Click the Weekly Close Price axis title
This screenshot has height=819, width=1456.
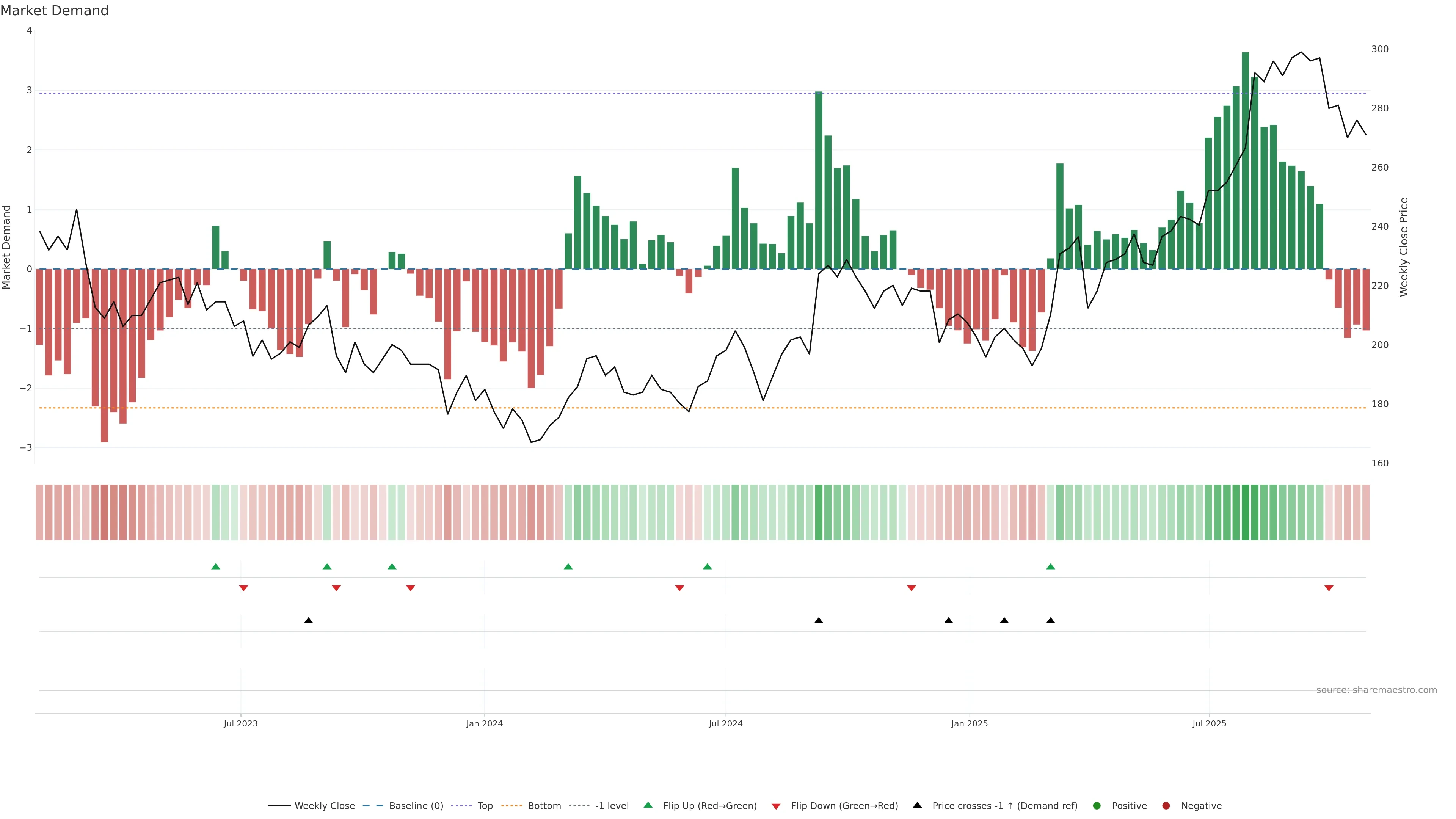[x=1404, y=247]
